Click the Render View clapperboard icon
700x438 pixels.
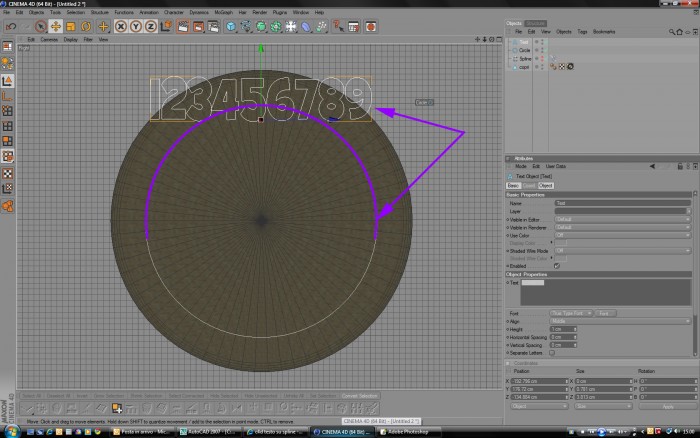[x=183, y=26]
